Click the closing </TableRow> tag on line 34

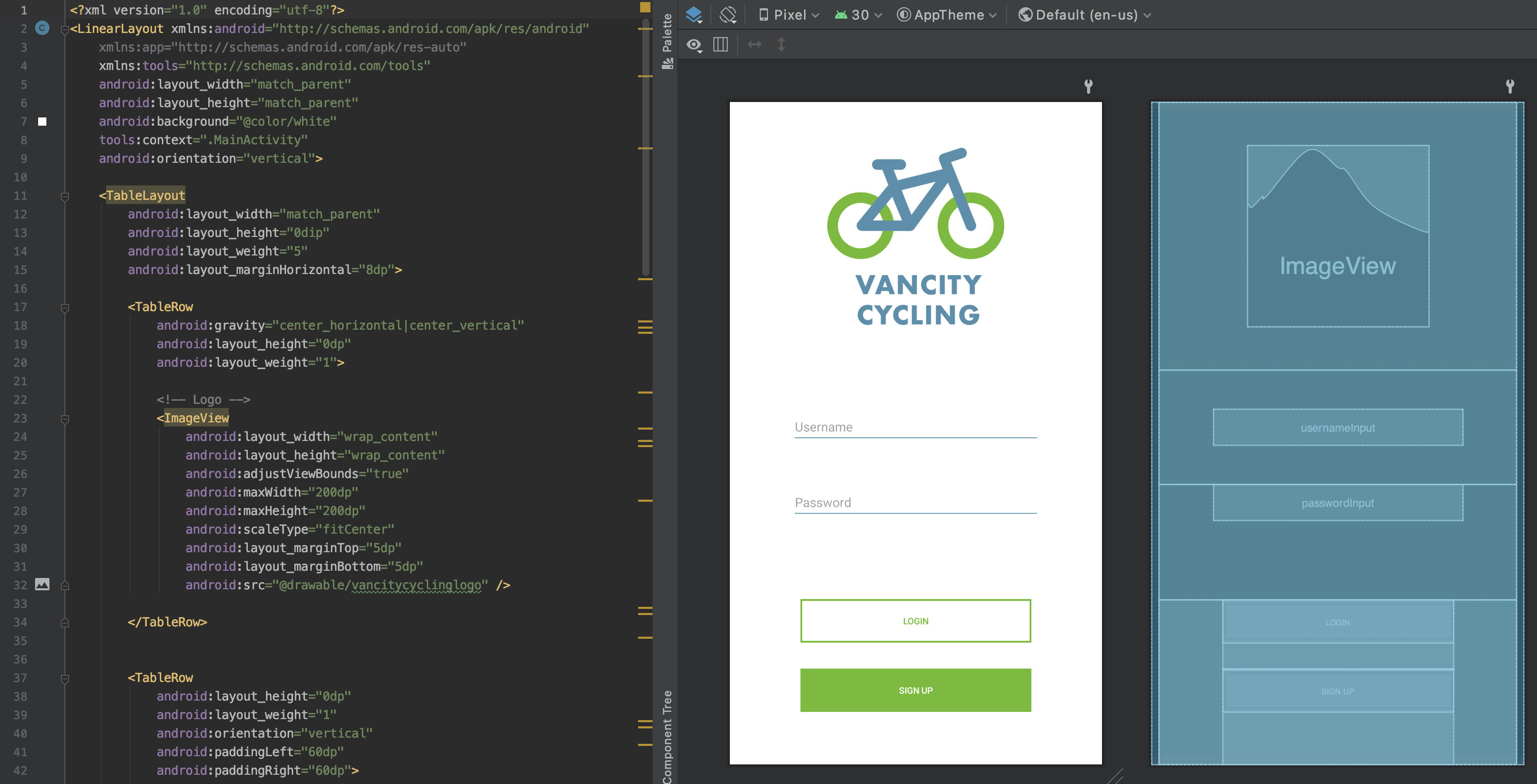tap(167, 622)
